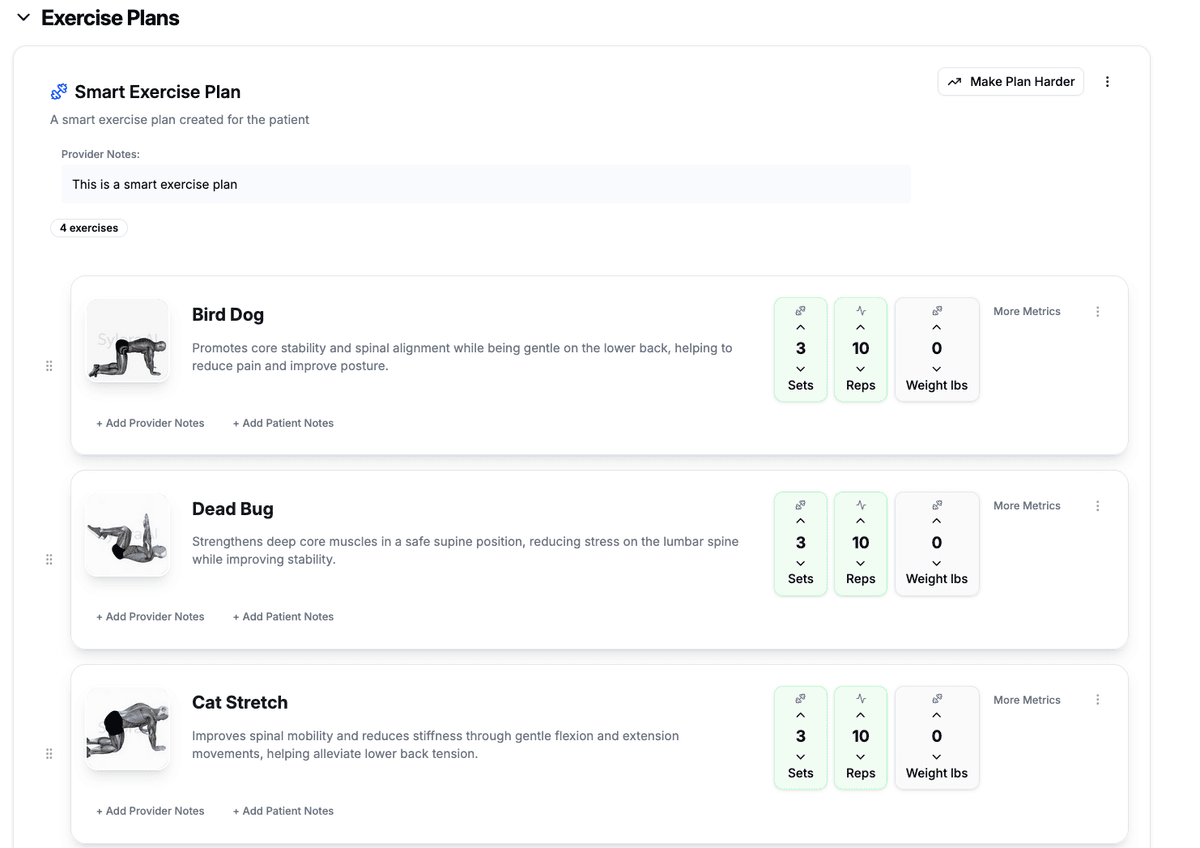Click the activity icon on Cat Stretch Reps metric
The image size is (1200, 848).
tap(860, 699)
